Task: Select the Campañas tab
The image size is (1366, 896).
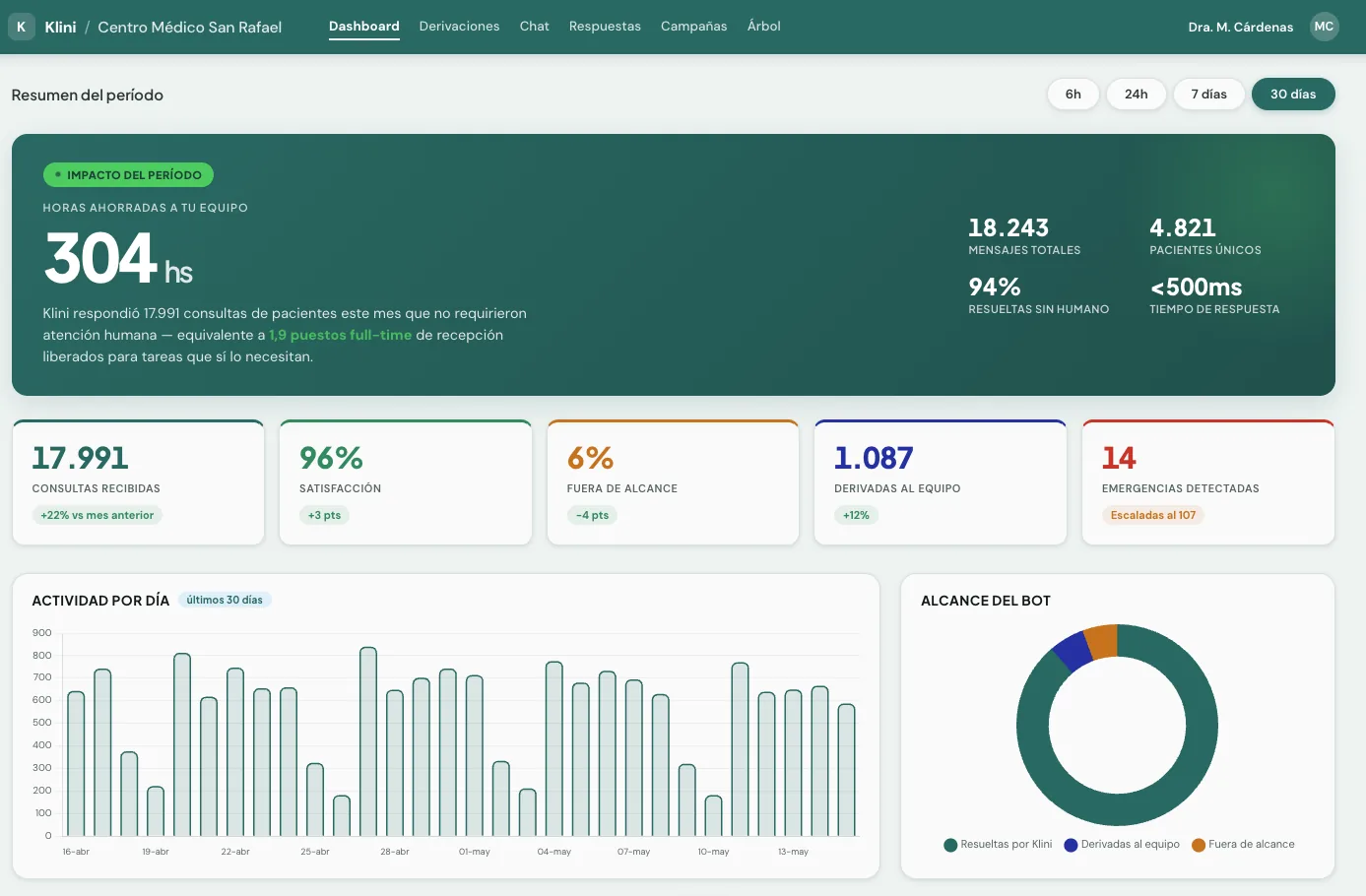Action: point(694,27)
